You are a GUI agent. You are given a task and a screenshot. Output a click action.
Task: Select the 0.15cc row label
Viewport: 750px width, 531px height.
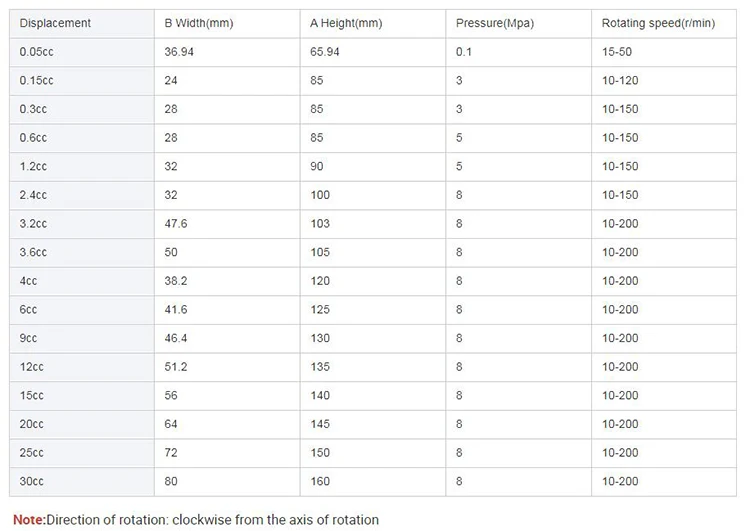point(36,80)
